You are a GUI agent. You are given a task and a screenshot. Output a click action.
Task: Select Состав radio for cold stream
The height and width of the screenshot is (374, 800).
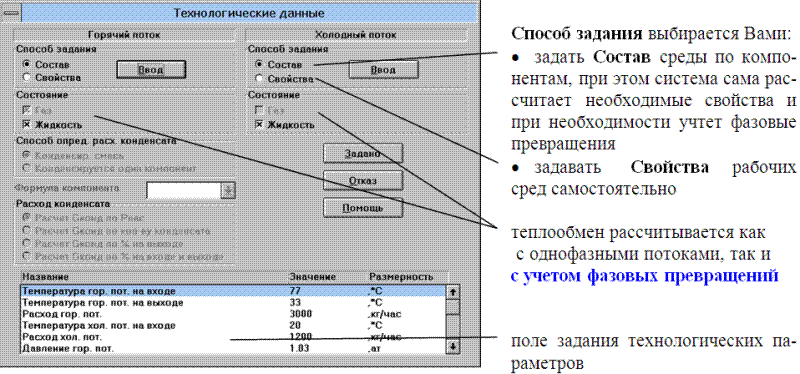pyautogui.click(x=260, y=65)
